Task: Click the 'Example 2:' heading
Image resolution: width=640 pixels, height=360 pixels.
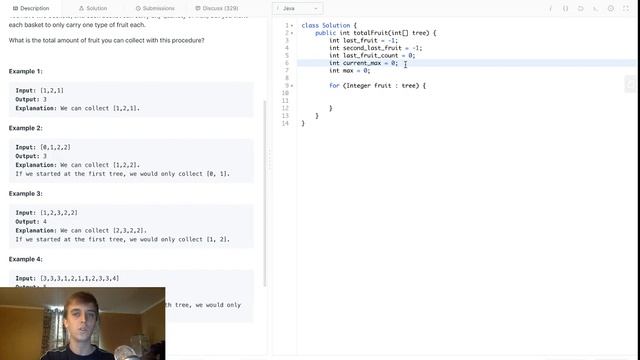Action: pyautogui.click(x=25, y=128)
